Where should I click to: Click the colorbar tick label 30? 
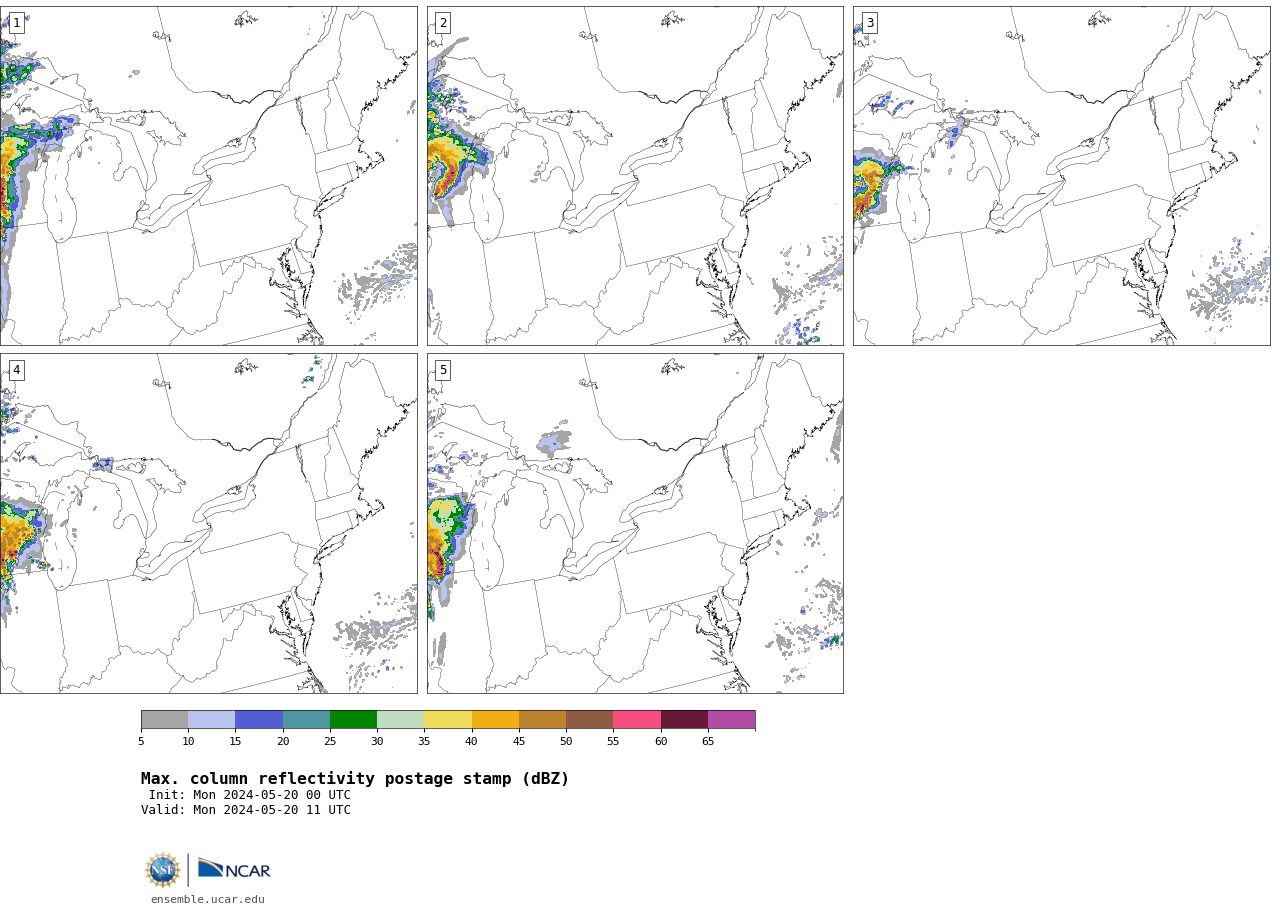(x=377, y=742)
